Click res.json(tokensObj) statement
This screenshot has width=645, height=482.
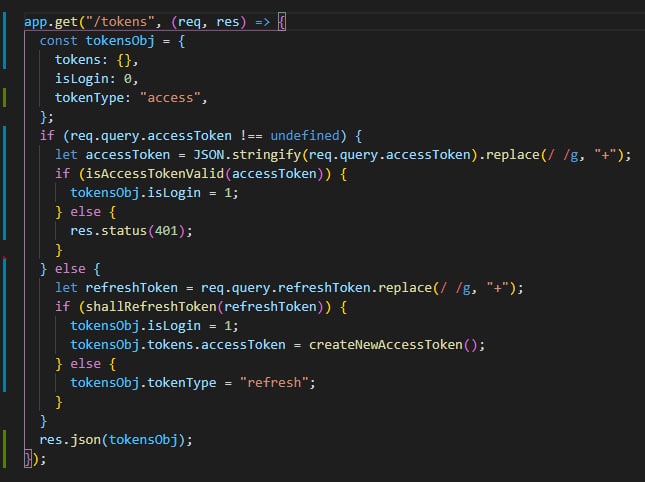116,440
